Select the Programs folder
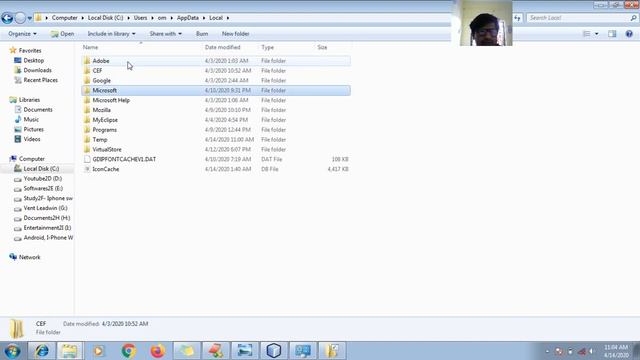 click(216, 129)
